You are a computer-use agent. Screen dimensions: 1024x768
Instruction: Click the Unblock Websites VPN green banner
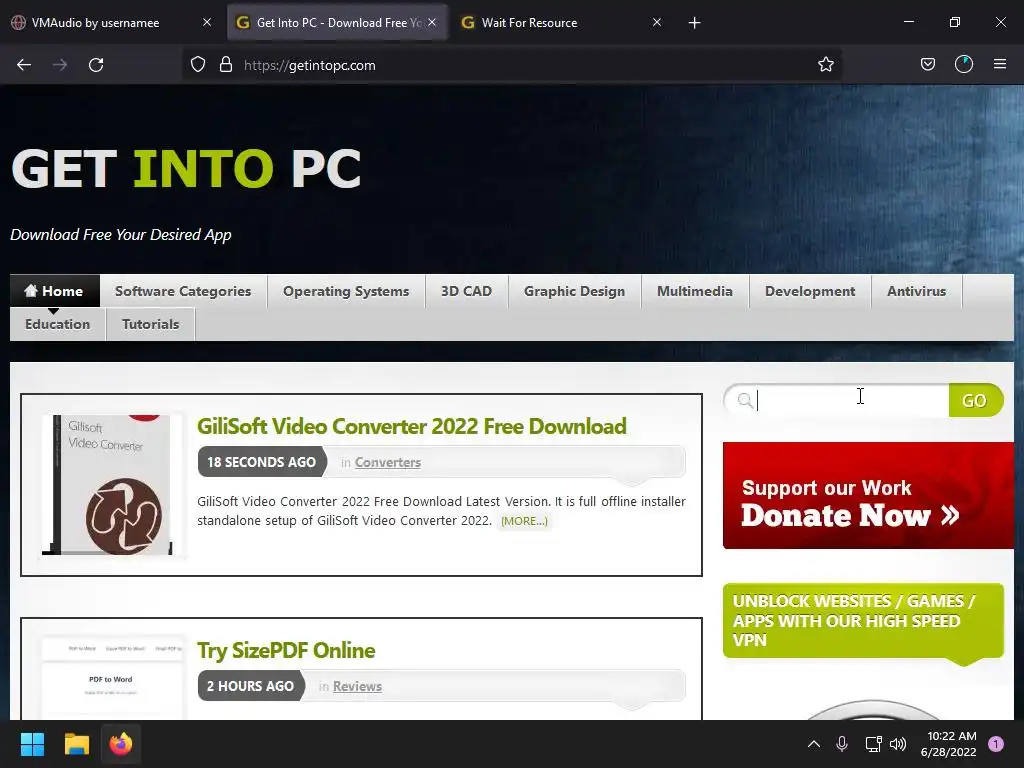coord(863,621)
